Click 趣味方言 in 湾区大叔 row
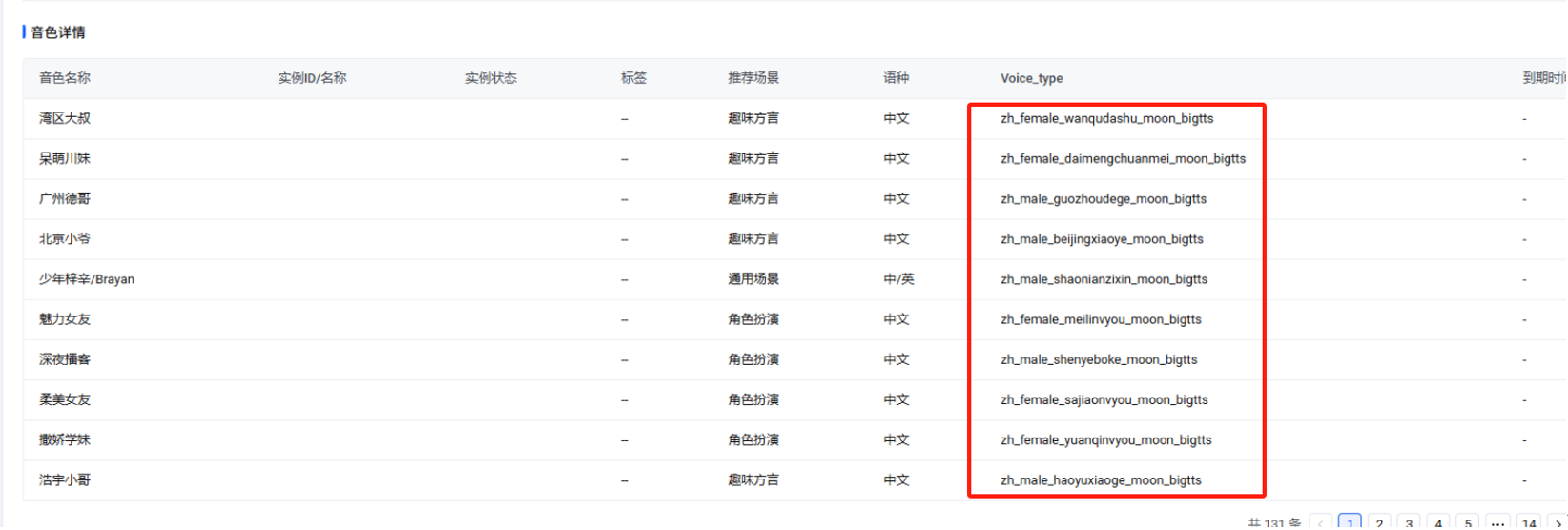 pos(753,118)
